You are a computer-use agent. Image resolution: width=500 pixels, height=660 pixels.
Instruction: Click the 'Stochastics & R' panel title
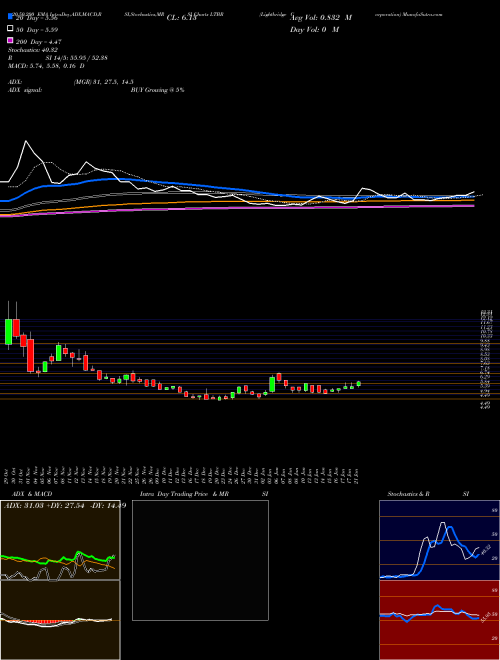coord(408,494)
